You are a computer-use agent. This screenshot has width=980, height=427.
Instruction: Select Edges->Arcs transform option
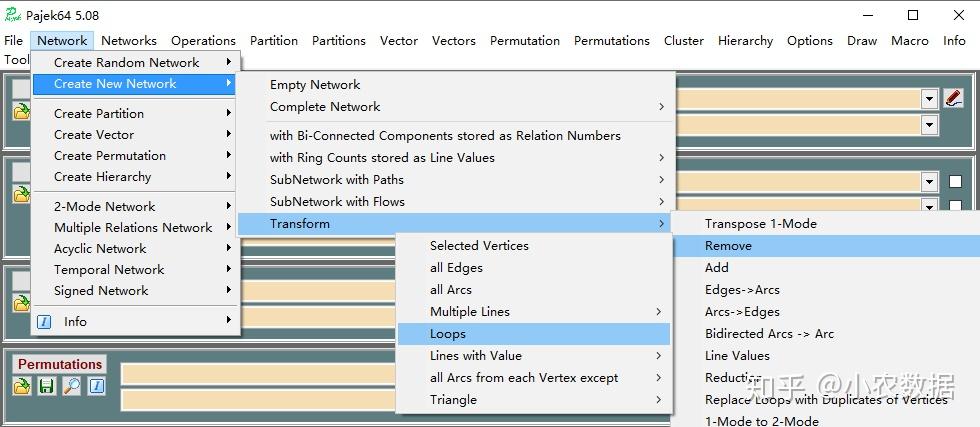(x=742, y=290)
